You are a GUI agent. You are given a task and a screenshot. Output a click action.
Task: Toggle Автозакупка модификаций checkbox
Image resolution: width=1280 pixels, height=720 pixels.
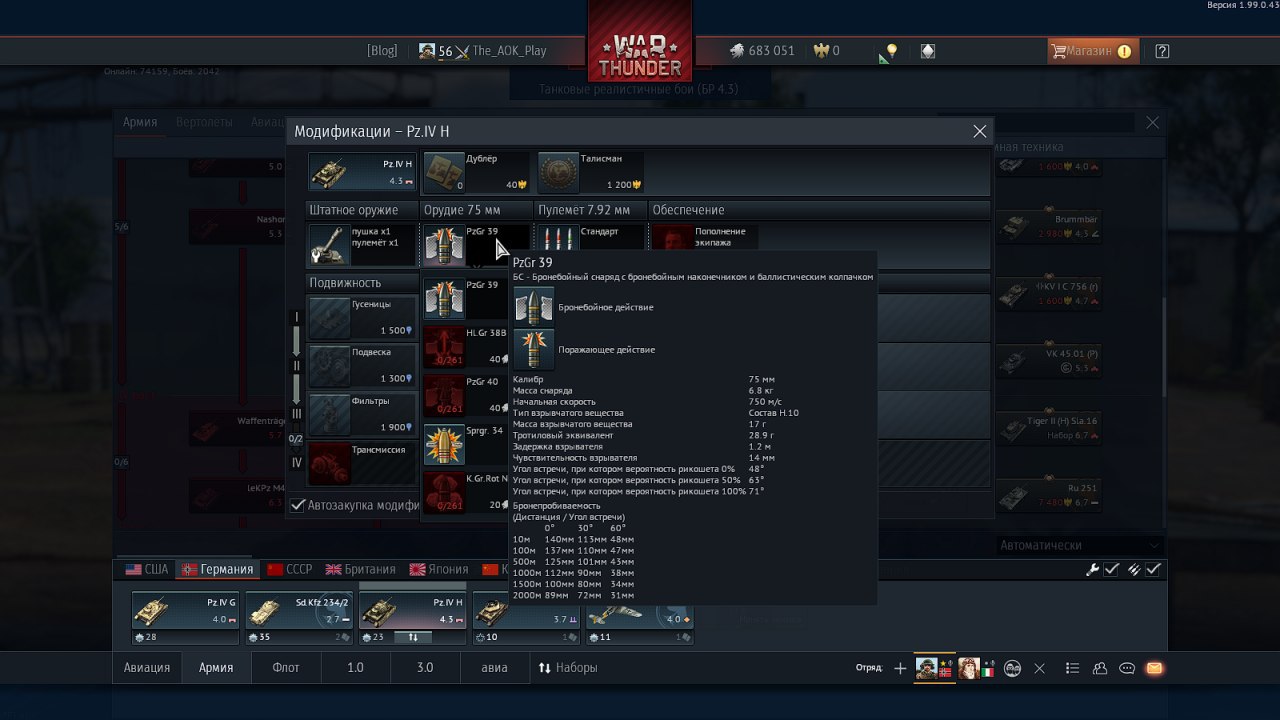pos(298,505)
